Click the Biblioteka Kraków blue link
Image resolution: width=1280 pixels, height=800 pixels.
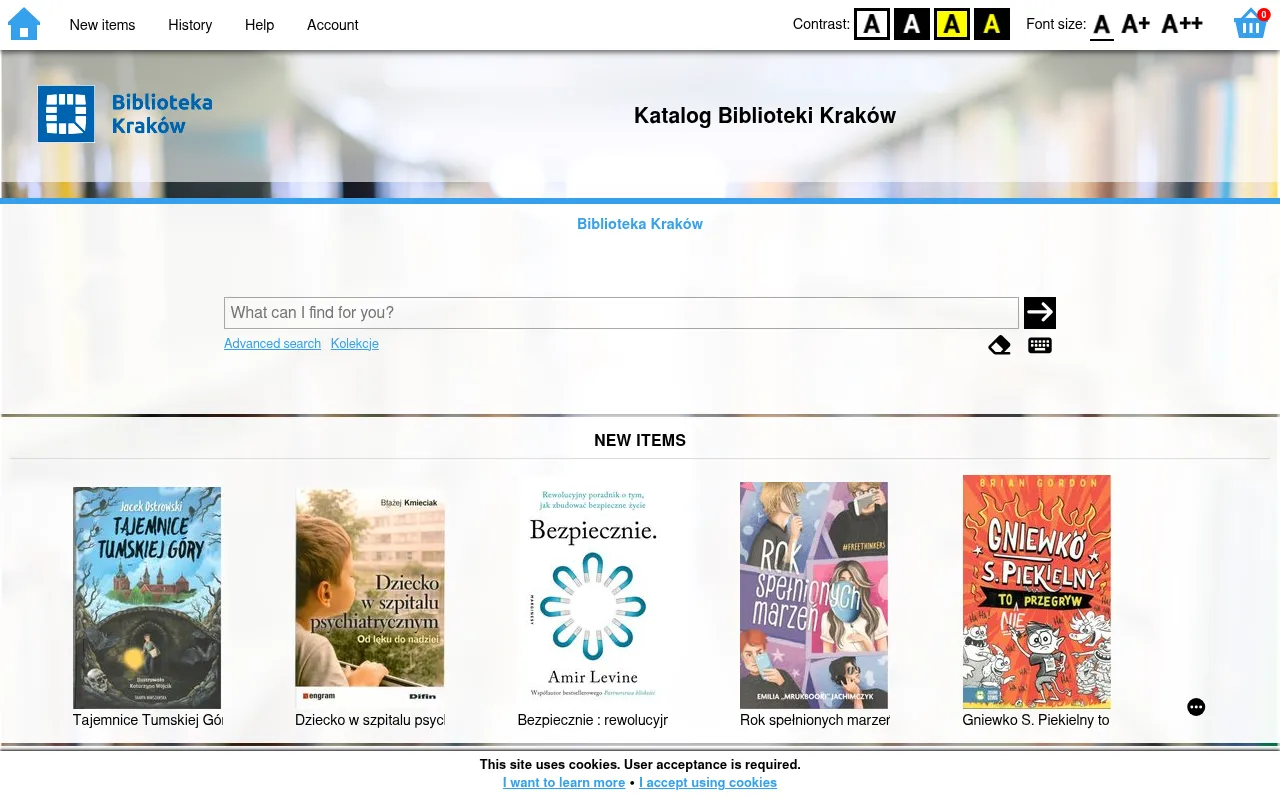click(640, 224)
